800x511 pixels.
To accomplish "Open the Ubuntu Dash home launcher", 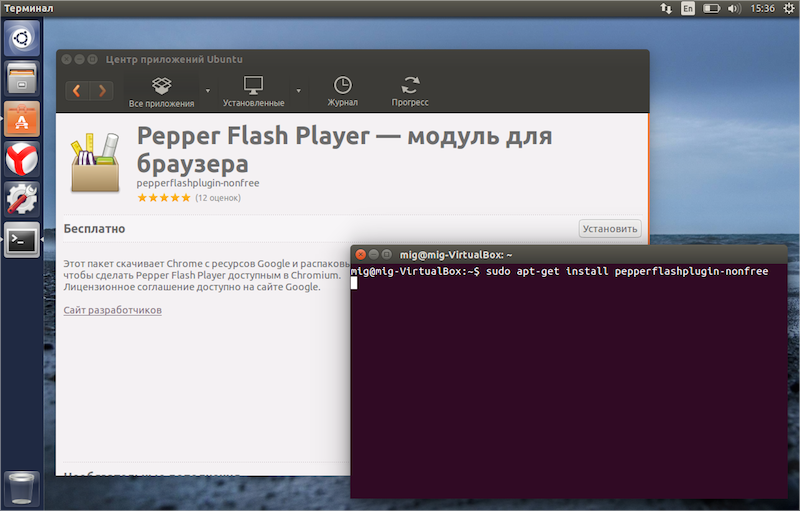I will click(22, 38).
